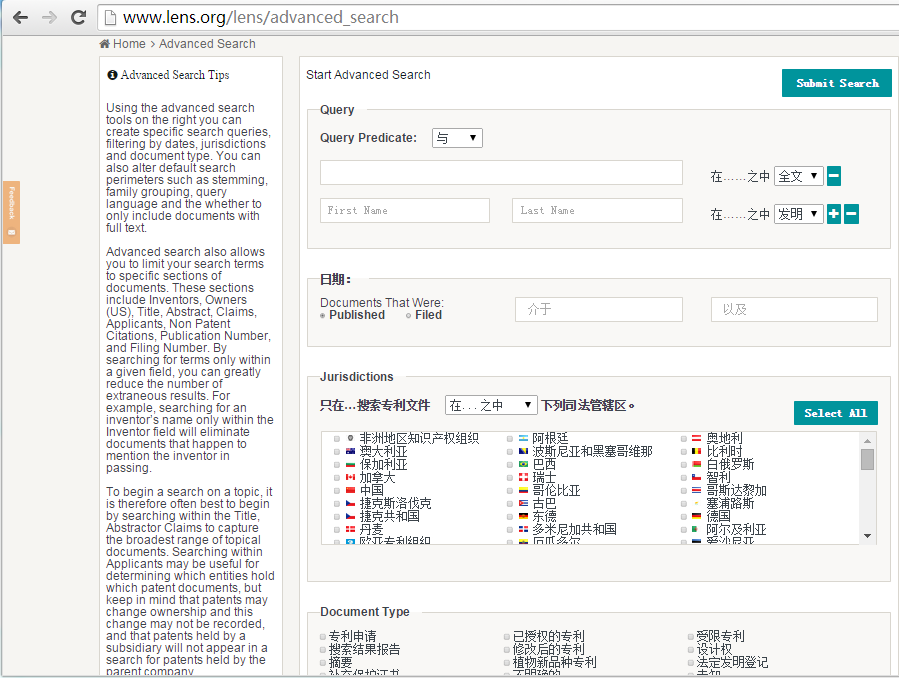Click the Costa Rica flag icon
The image size is (899, 678).
[x=697, y=490]
